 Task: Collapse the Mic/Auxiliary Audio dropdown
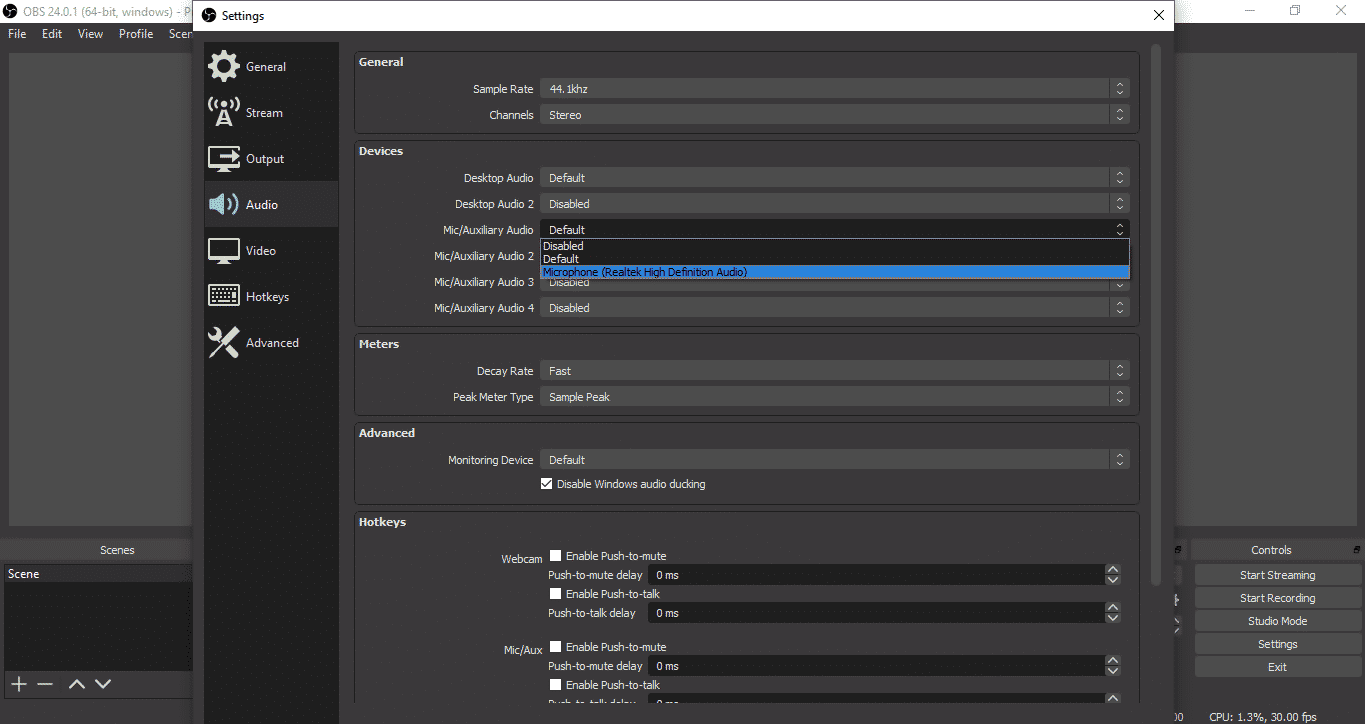click(835, 230)
